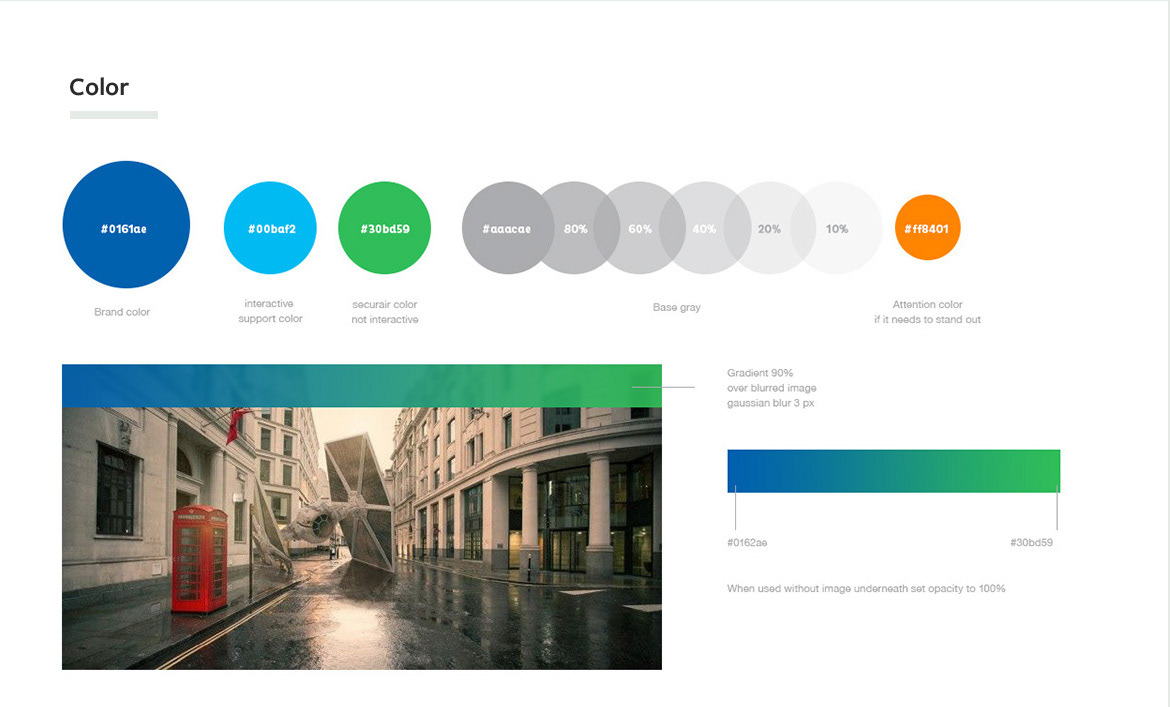Click the "Brand color" label
The width and height of the screenshot is (1170, 707).
122,312
